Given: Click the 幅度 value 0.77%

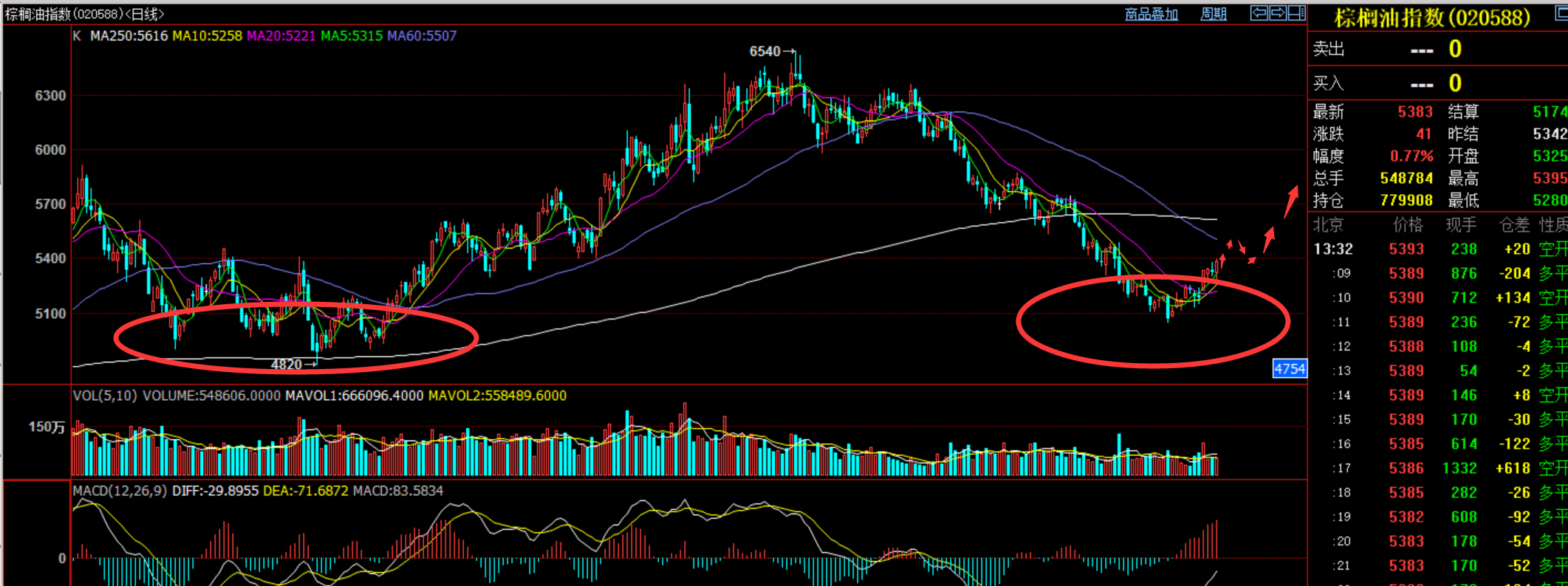Looking at the screenshot, I should tap(1411, 156).
